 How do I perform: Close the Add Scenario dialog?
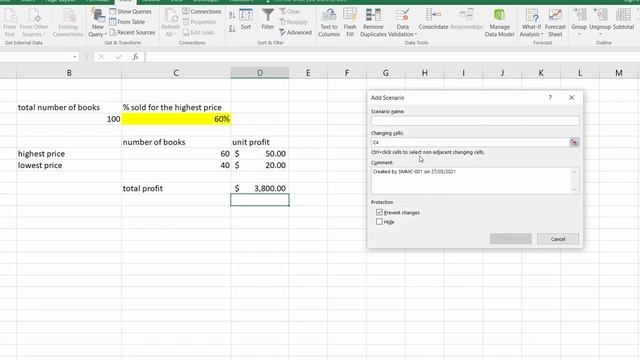571,98
